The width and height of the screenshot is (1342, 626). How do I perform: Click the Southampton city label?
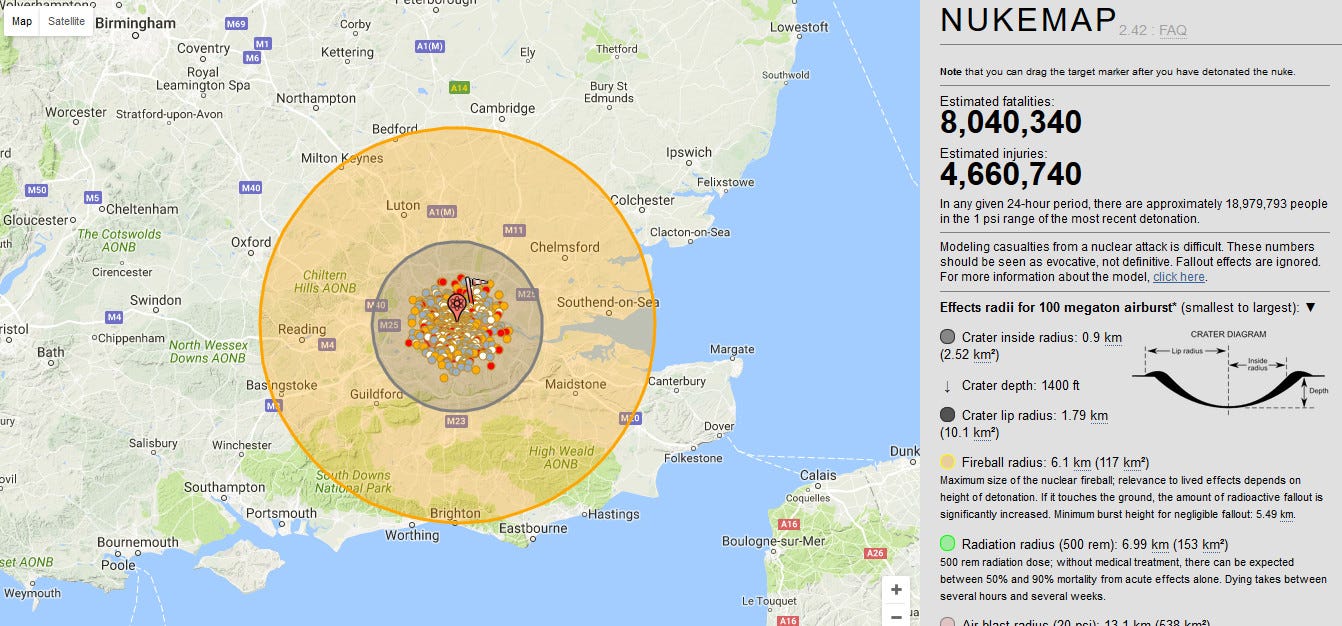tap(225, 488)
